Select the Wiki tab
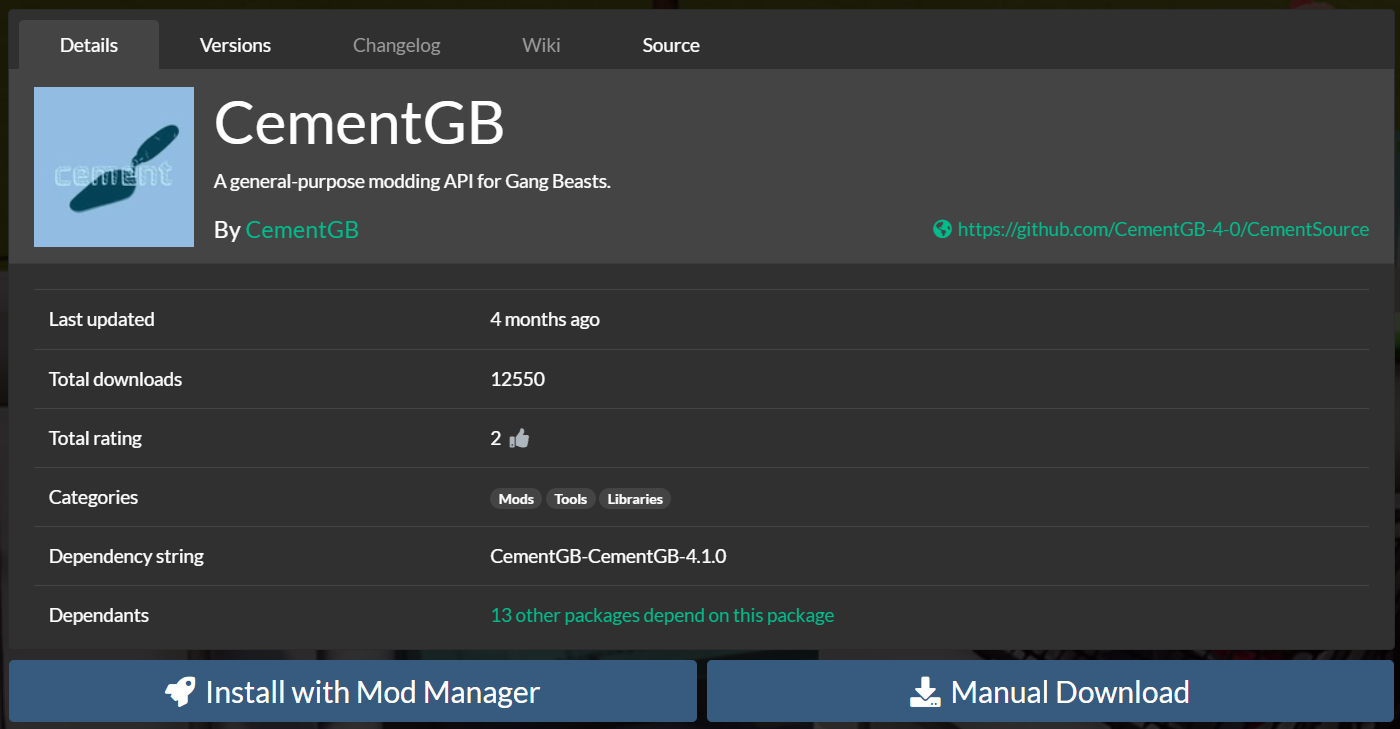 click(x=541, y=45)
